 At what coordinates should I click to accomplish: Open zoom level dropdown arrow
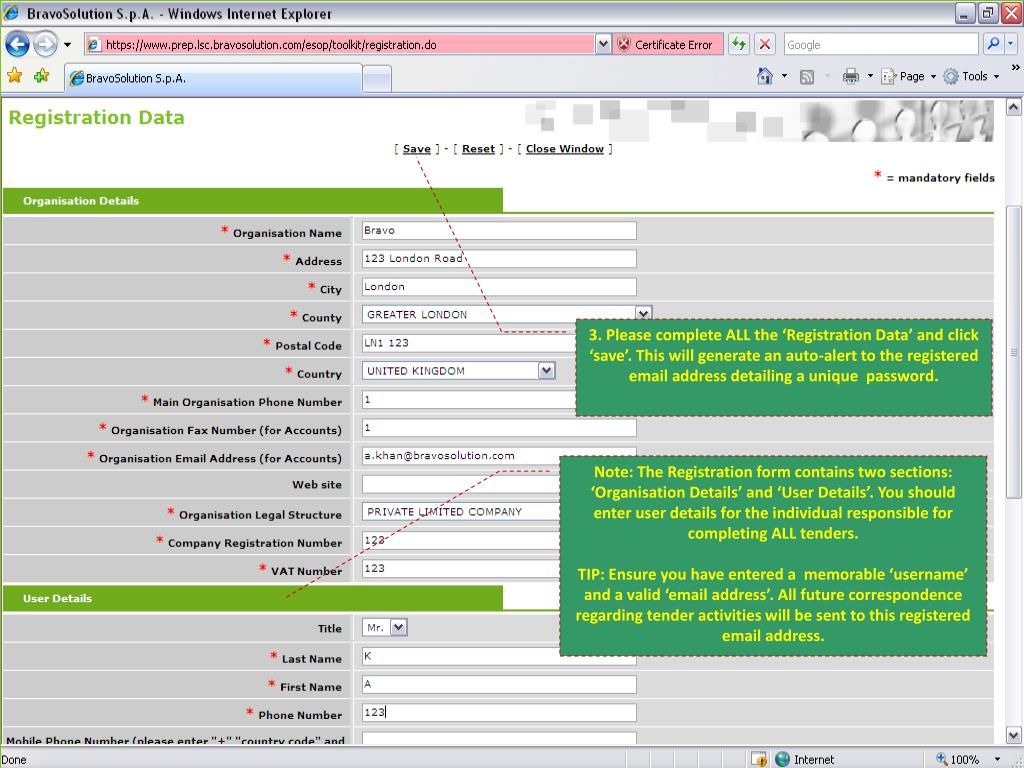point(997,759)
